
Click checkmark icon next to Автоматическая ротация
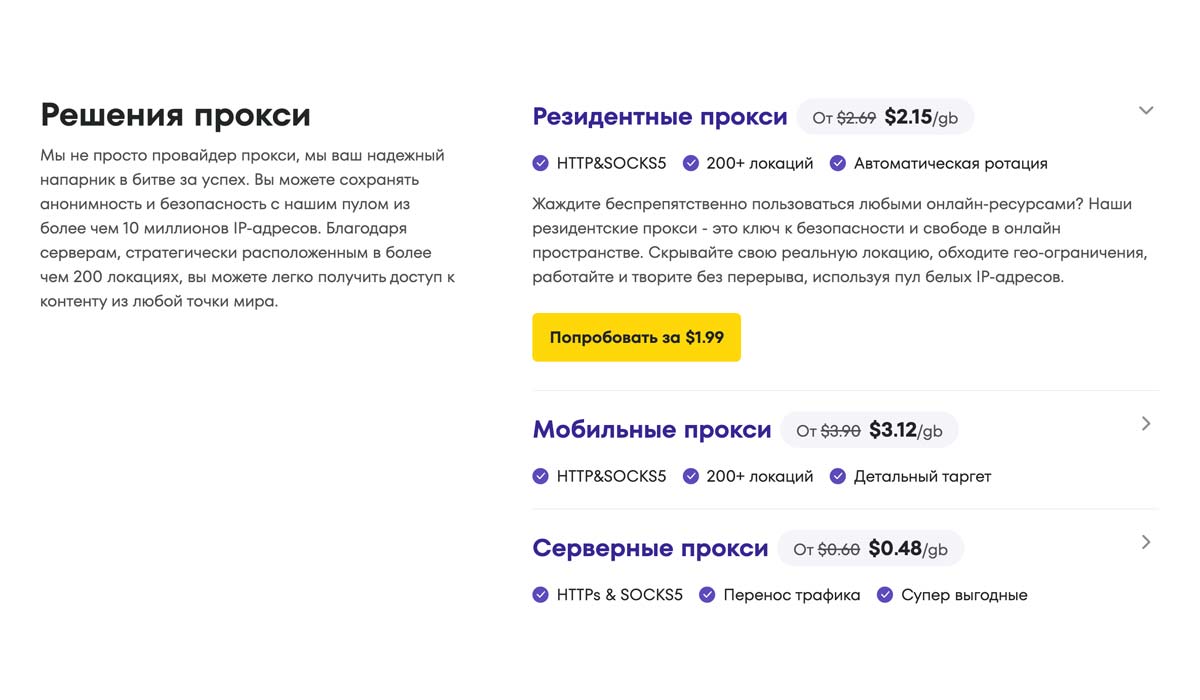pyautogui.click(x=838, y=163)
